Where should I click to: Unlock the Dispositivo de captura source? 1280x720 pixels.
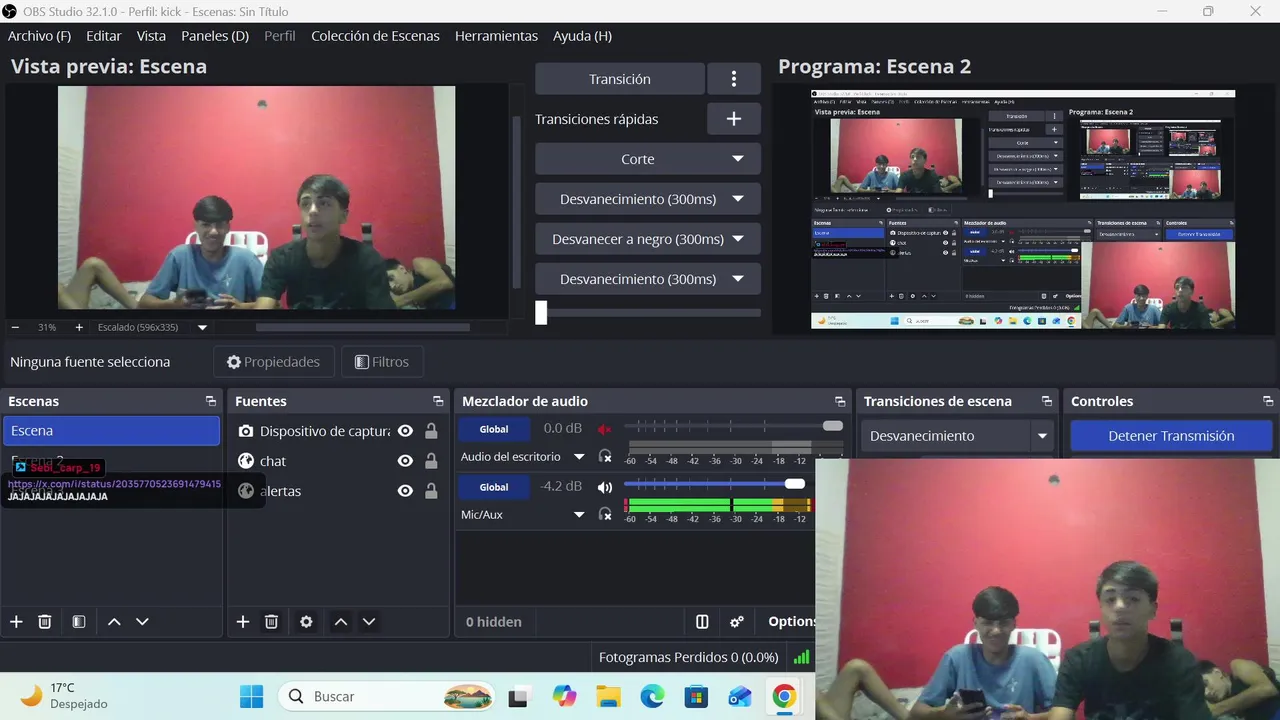431,431
